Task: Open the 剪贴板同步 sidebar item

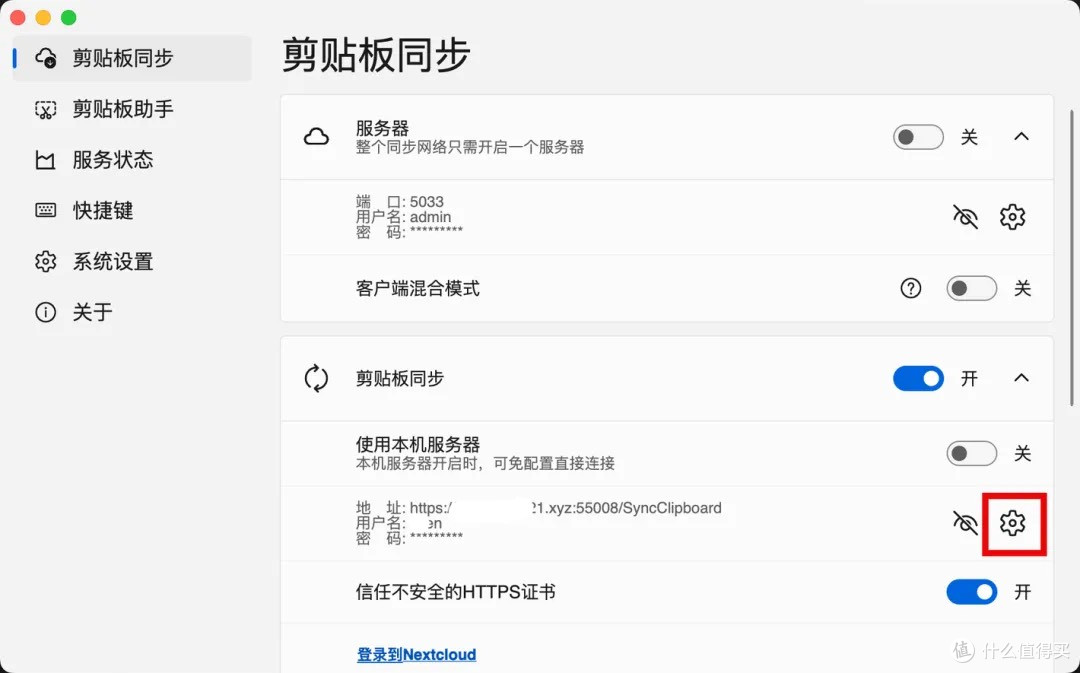Action: coord(132,58)
